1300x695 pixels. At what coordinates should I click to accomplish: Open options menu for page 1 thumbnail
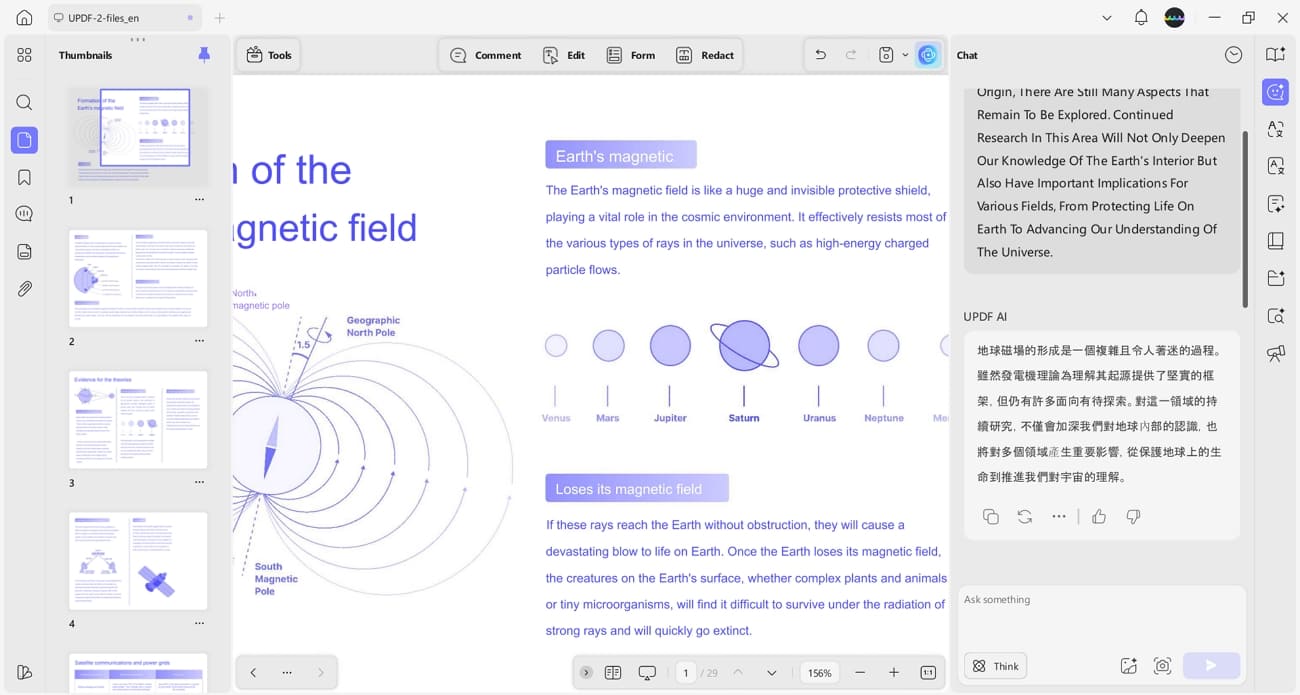(x=199, y=200)
